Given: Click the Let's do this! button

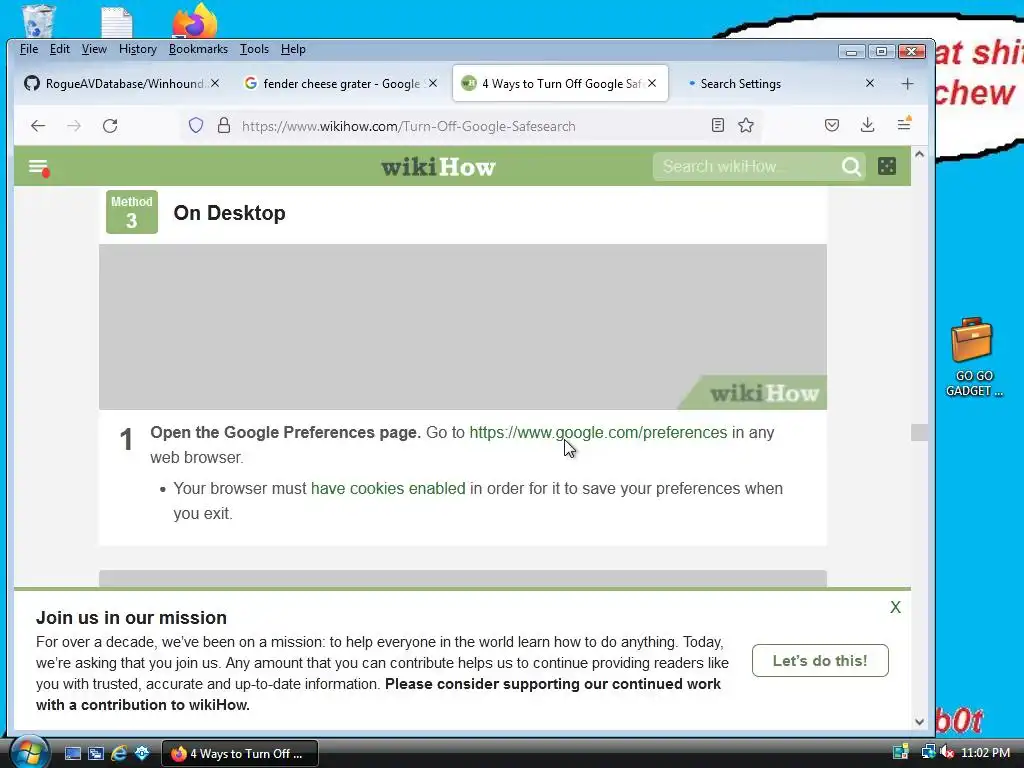Looking at the screenshot, I should pos(820,660).
